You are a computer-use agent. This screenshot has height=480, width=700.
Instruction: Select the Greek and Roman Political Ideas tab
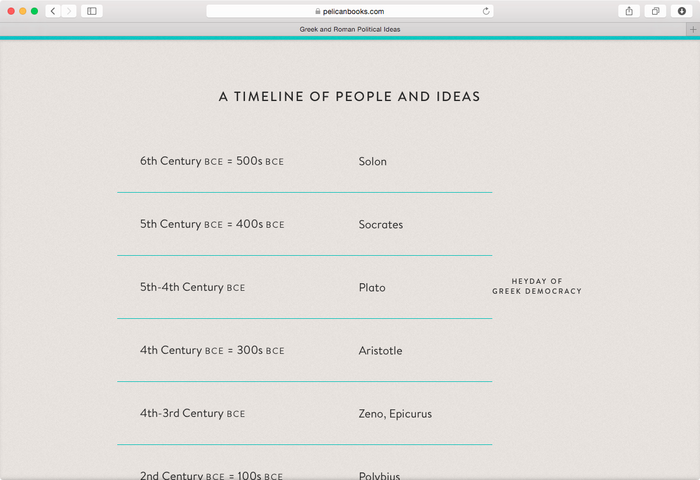[350, 29]
